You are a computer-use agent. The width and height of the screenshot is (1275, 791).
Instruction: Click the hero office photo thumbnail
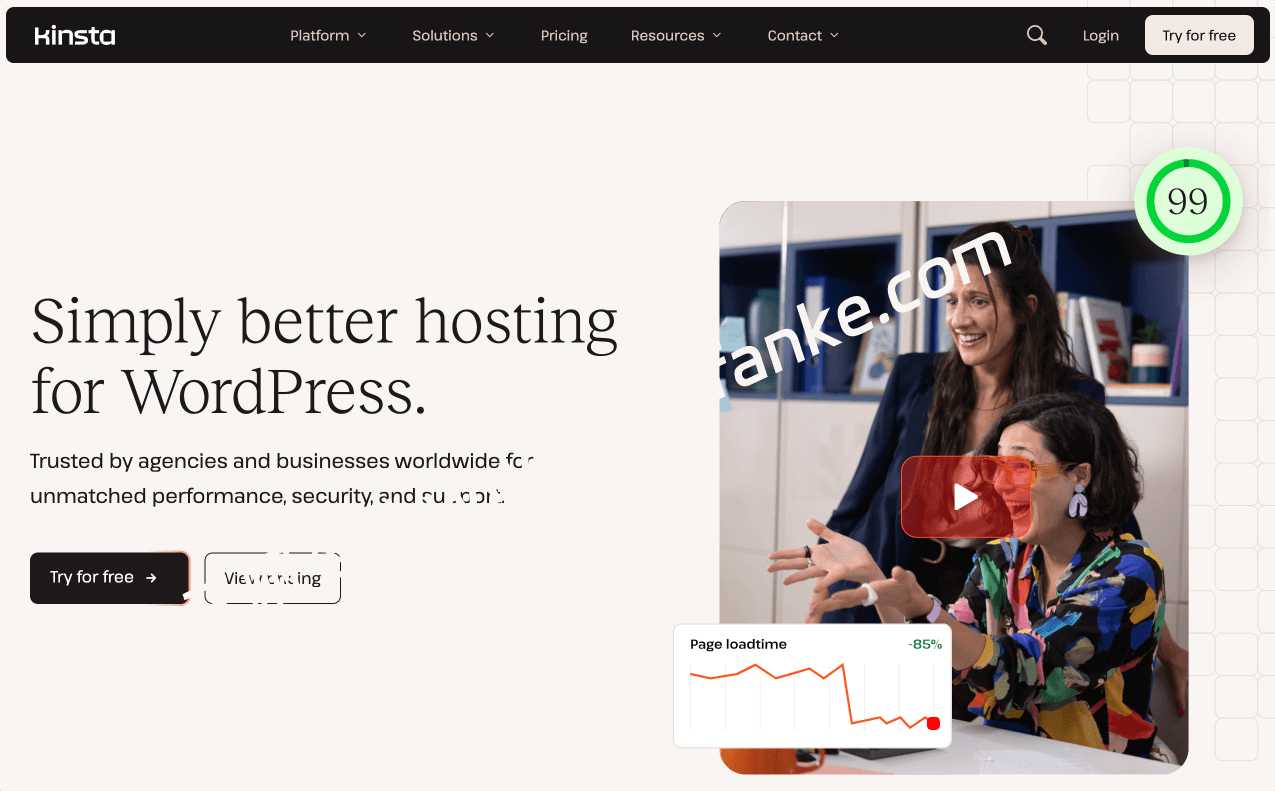coord(953,487)
